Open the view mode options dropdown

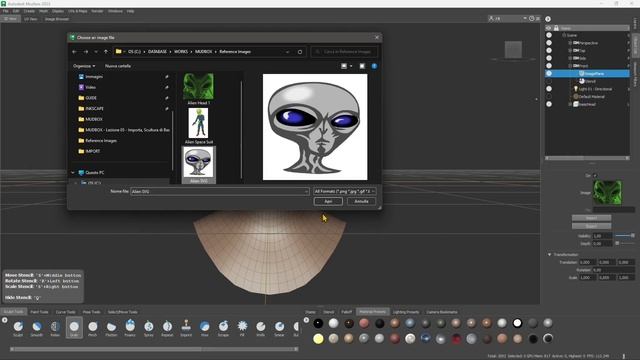[x=351, y=66]
